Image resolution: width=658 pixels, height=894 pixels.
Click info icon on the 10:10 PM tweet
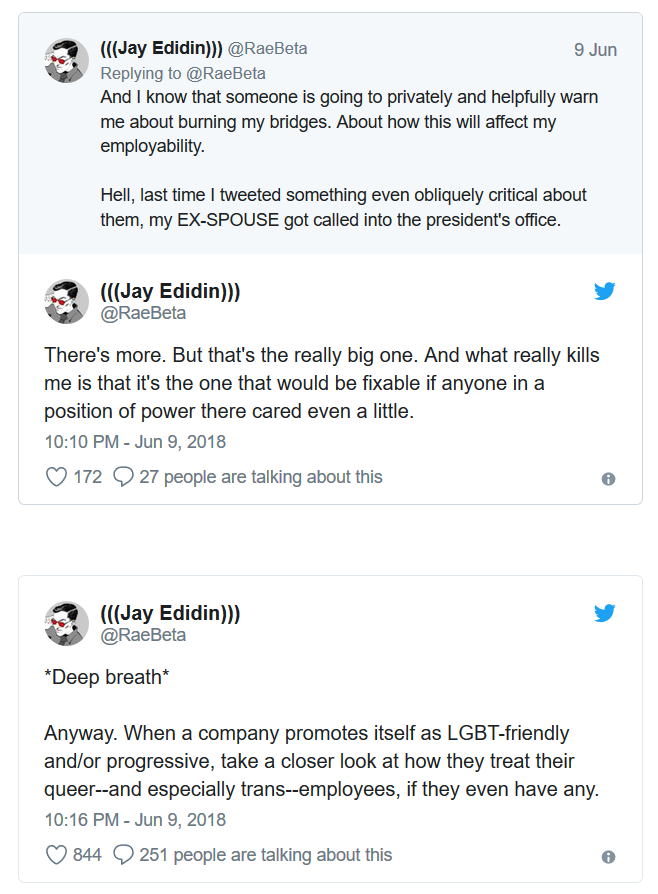608,479
